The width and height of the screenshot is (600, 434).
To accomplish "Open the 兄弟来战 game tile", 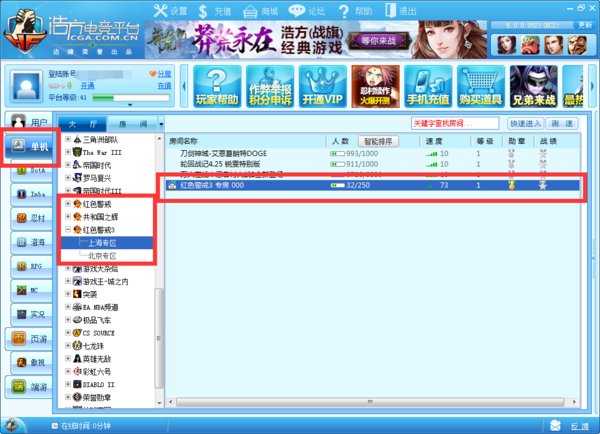I will pos(533,86).
